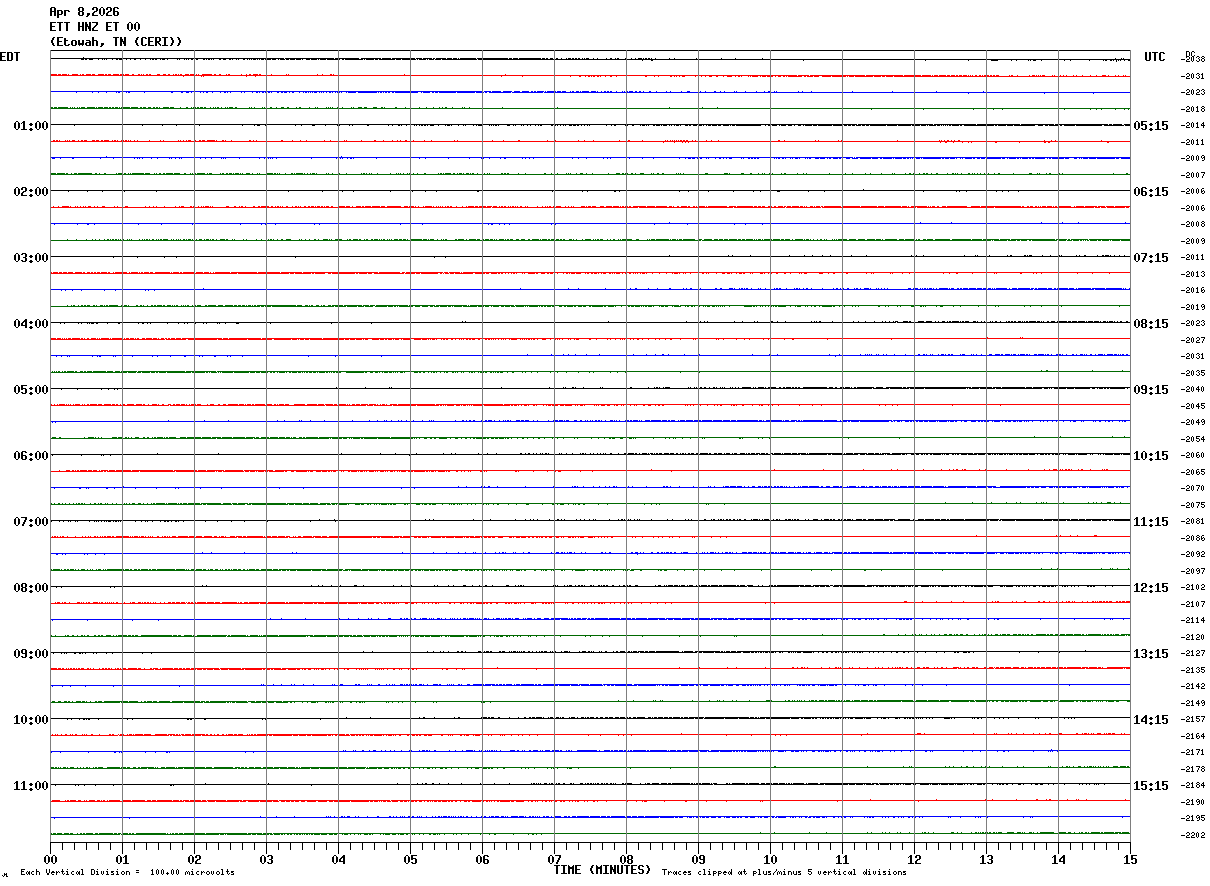
Task: Select the DC offset value -2040
Action: 1194,390
